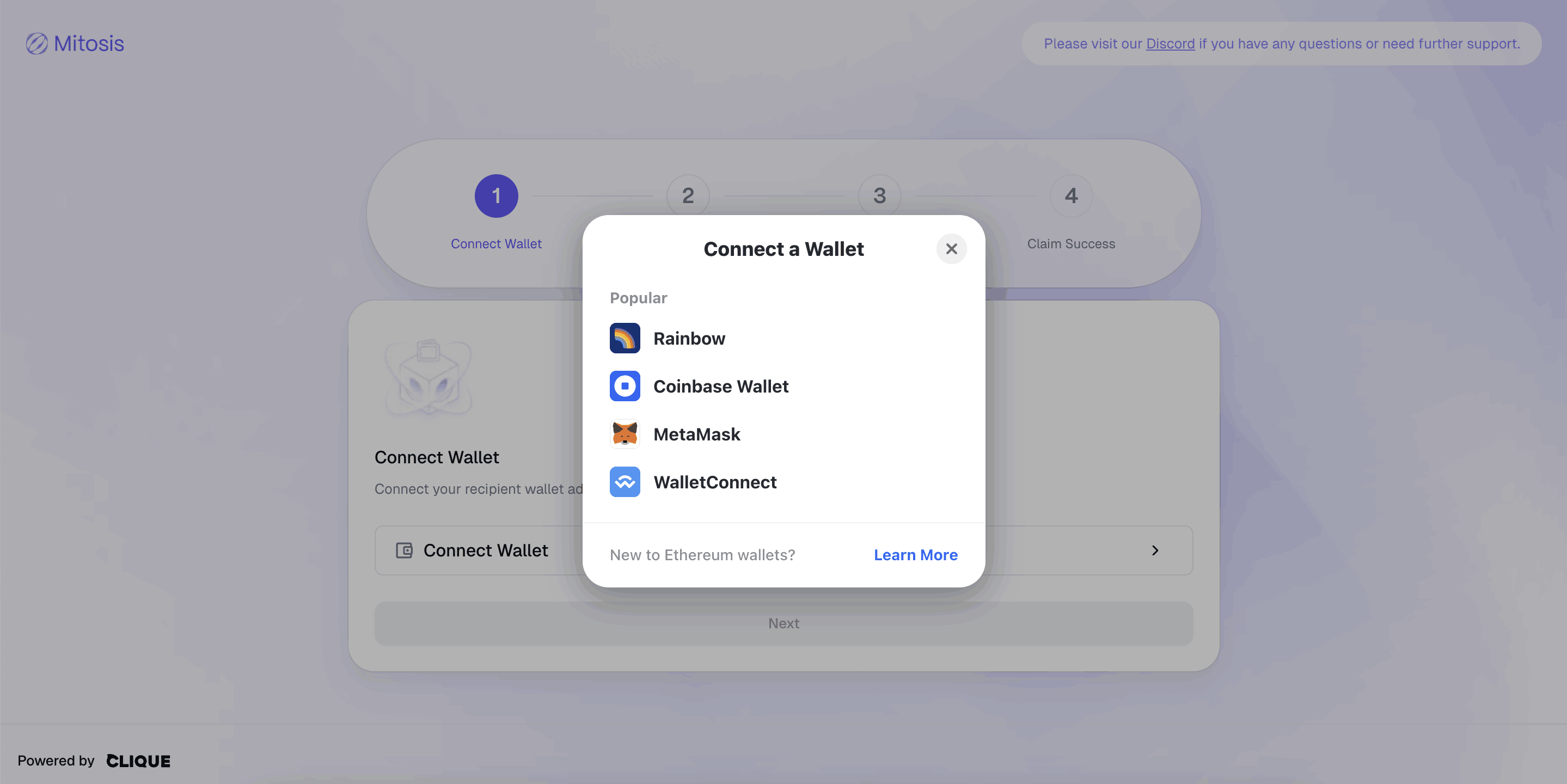The image size is (1567, 784).
Task: Click the wallet icon in Connect Wallet button
Action: tap(405, 551)
